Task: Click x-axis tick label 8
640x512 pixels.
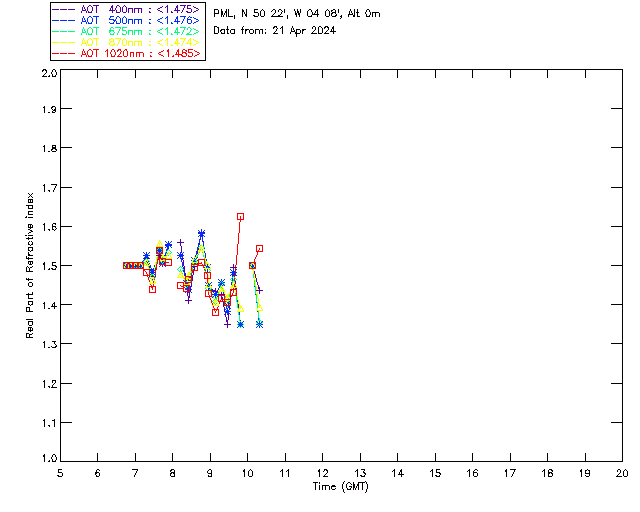Action: [x=173, y=473]
